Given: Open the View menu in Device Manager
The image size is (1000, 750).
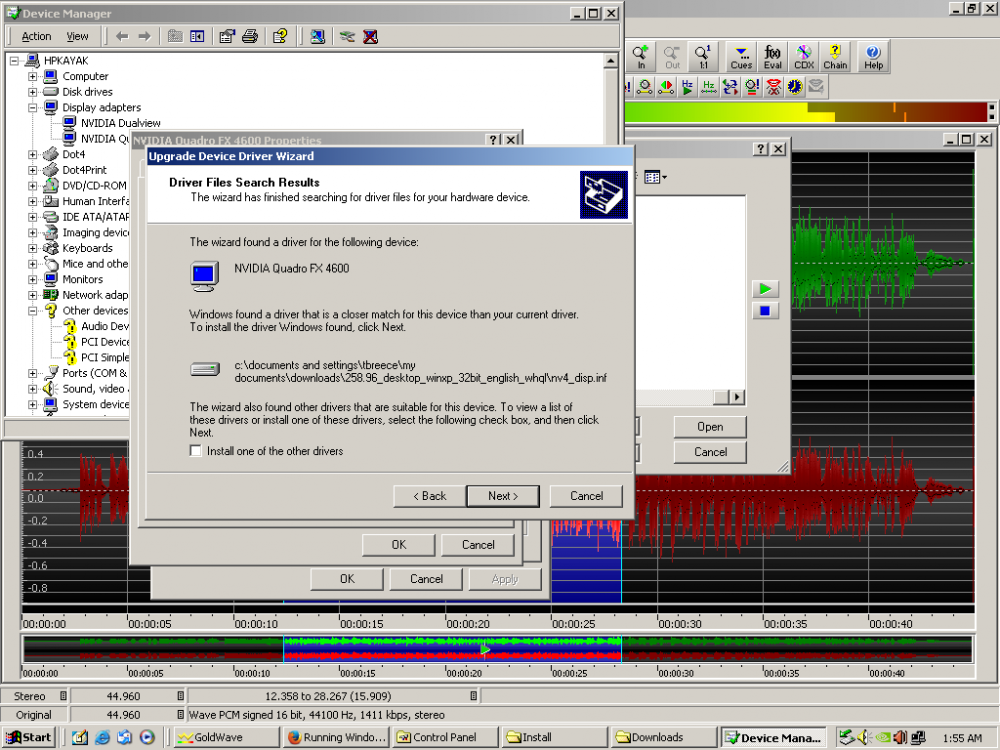Looking at the screenshot, I should click(x=77, y=36).
